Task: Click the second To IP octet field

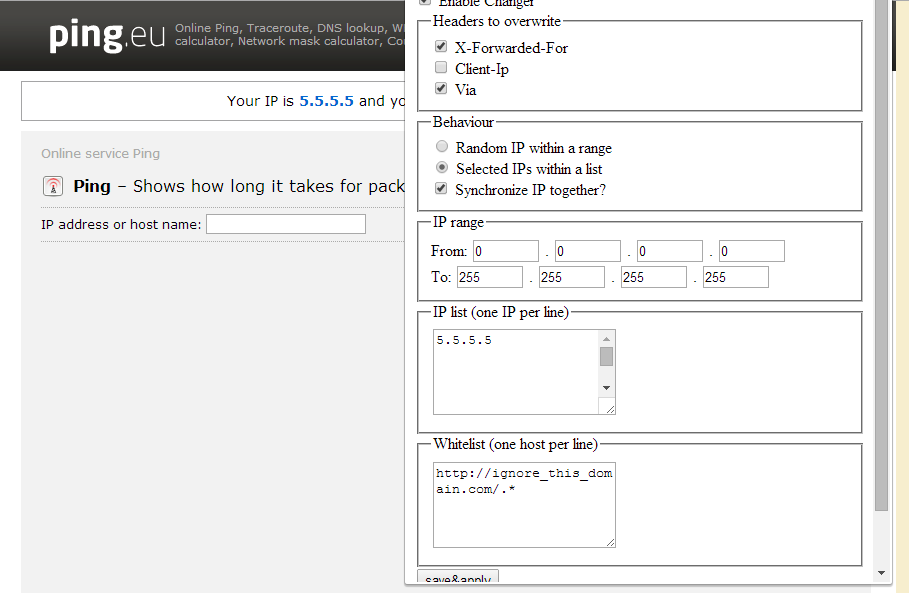Action: coord(572,277)
